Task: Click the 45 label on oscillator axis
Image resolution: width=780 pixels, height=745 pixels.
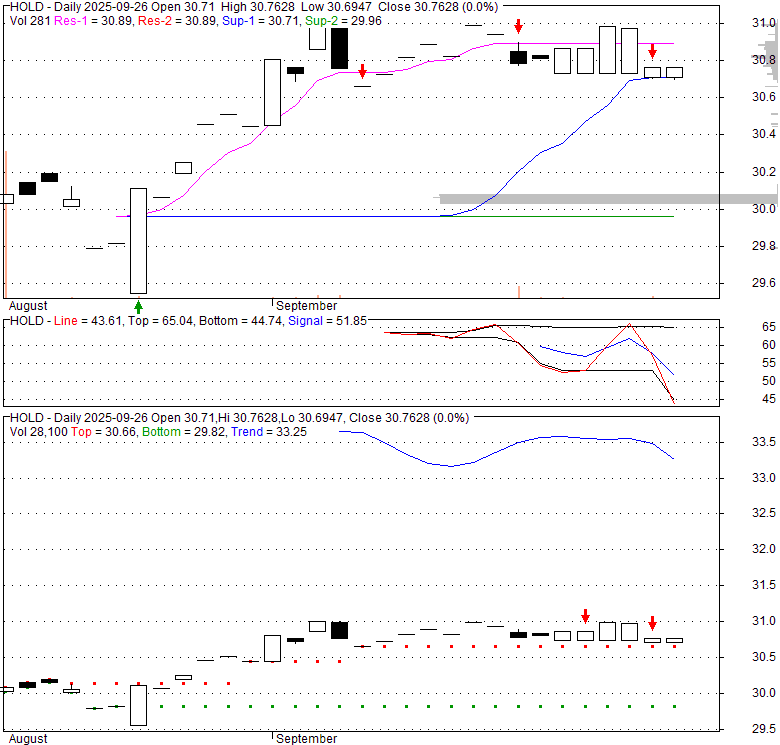Action: pyautogui.click(x=769, y=399)
